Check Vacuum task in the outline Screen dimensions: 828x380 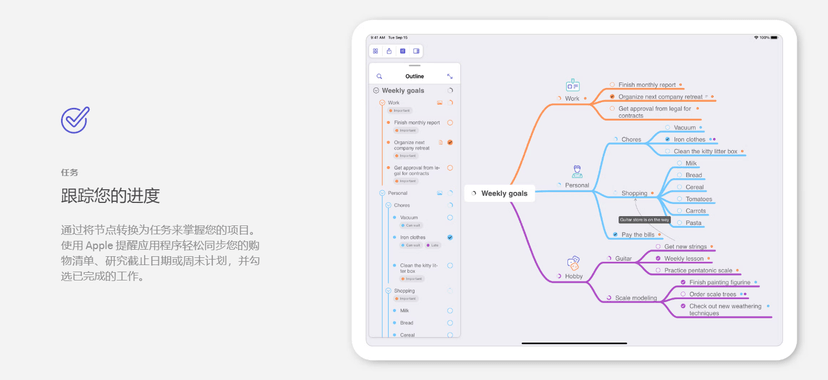click(x=450, y=217)
